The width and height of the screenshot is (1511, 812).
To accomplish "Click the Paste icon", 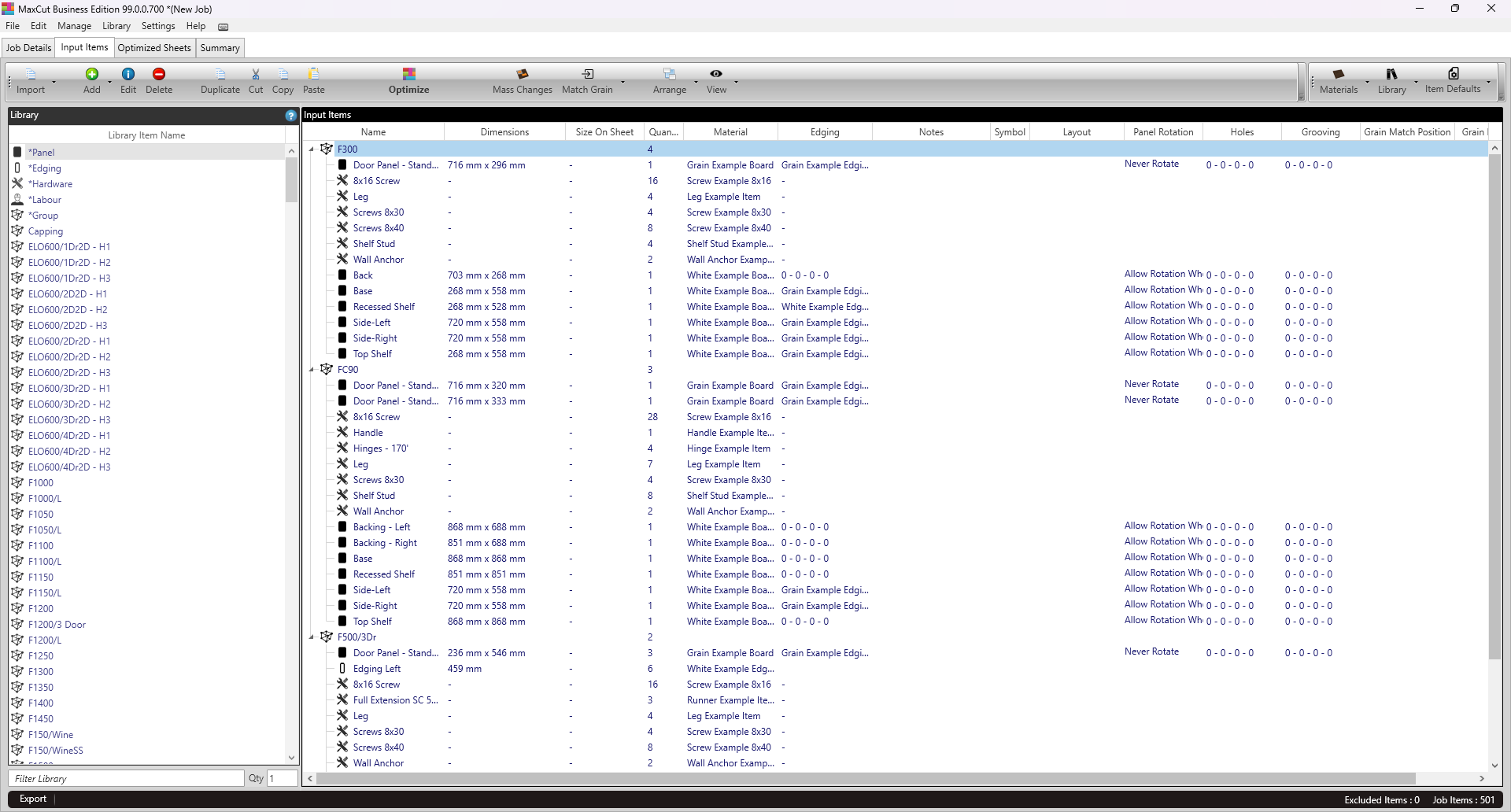I will (314, 74).
